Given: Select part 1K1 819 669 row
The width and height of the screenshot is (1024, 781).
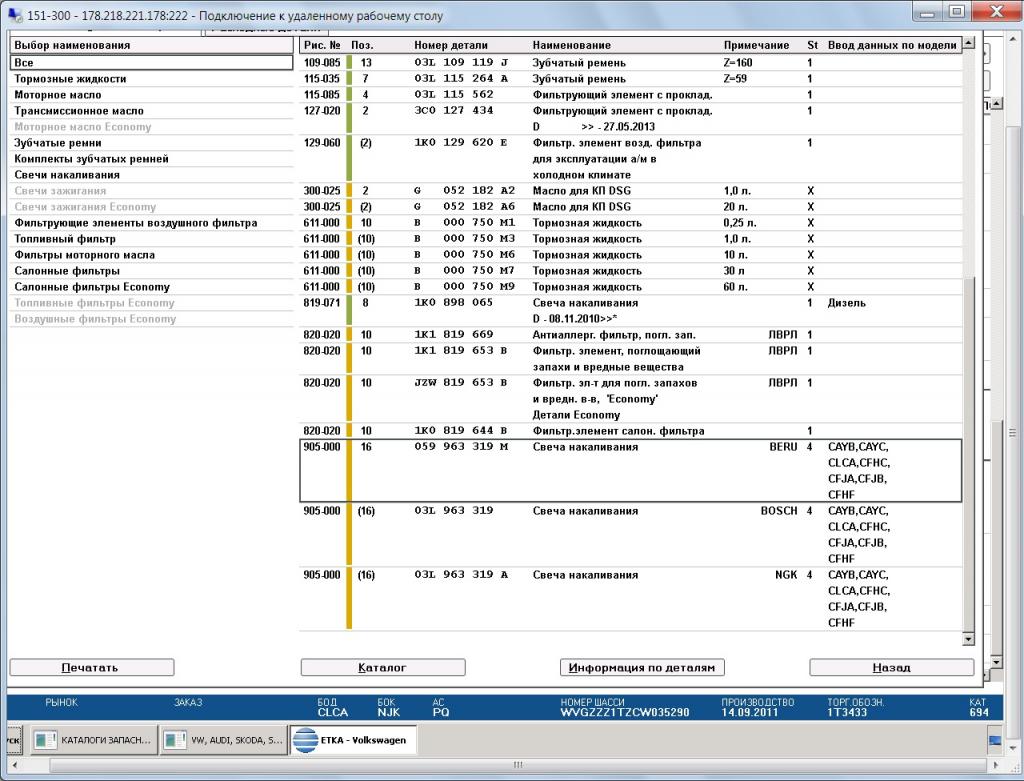Looking at the screenshot, I should click(x=631, y=335).
